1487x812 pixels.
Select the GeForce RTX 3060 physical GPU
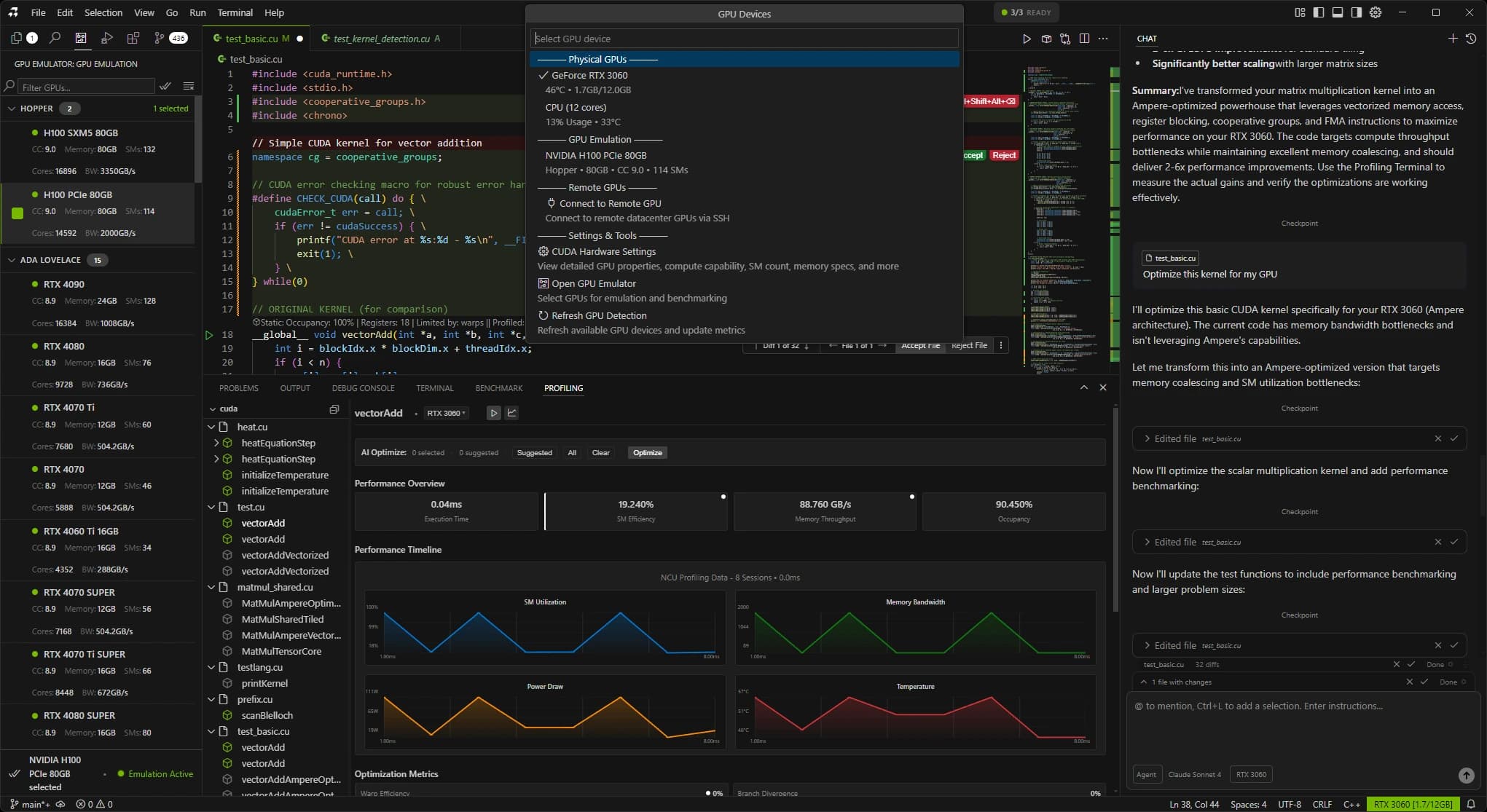coord(590,75)
